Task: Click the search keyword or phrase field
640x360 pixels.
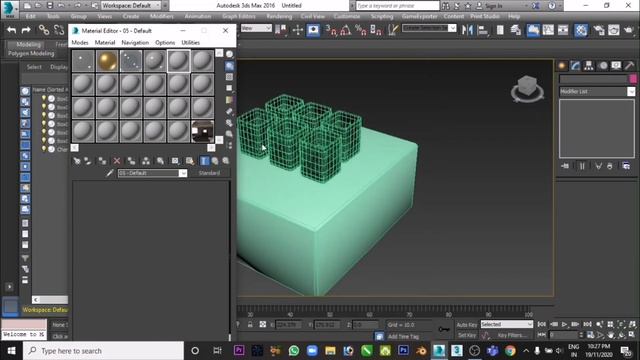Action: coord(398,6)
